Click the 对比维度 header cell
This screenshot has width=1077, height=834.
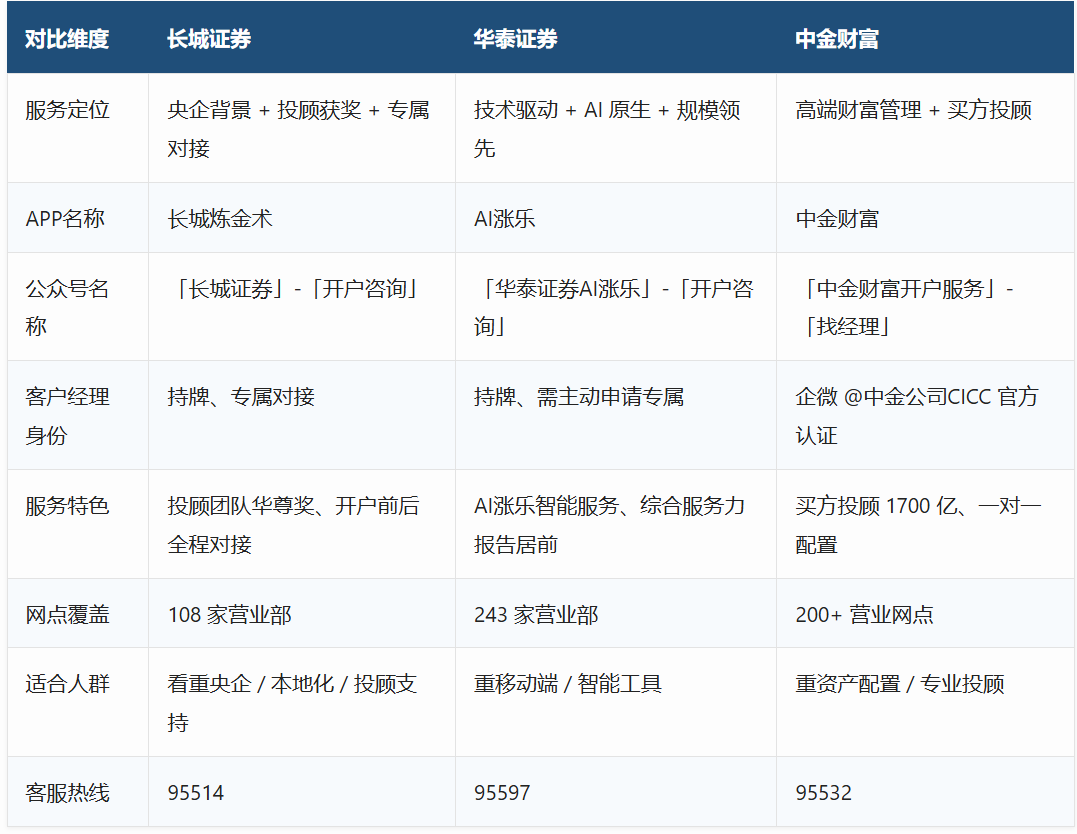(x=78, y=38)
